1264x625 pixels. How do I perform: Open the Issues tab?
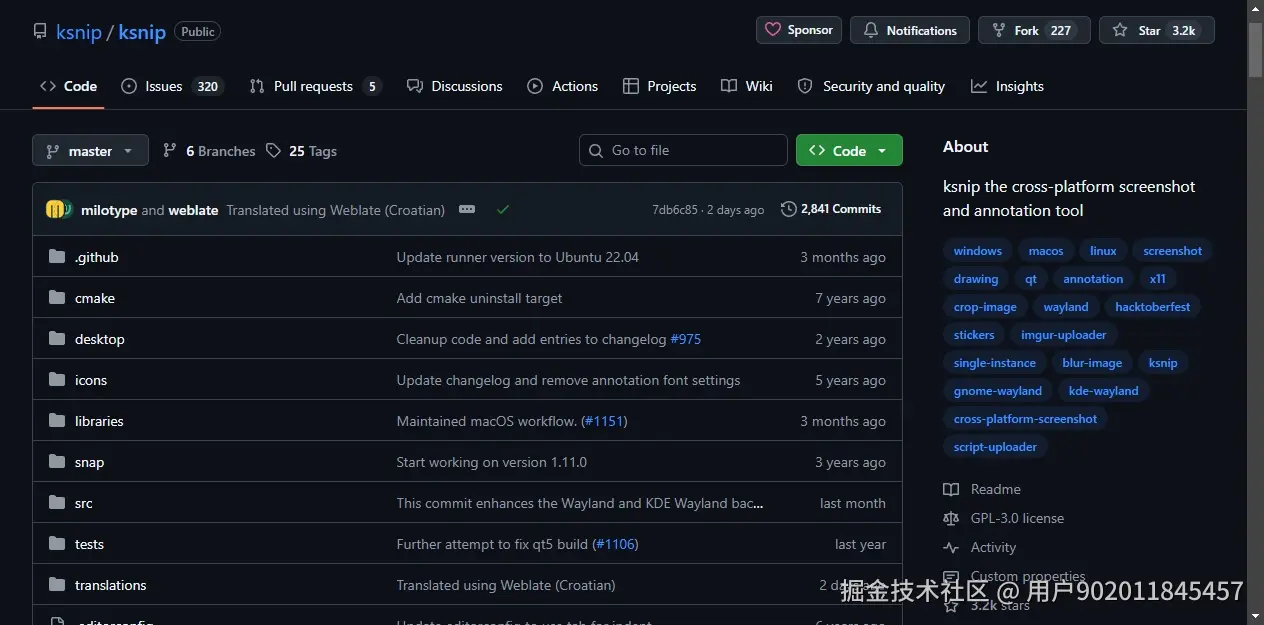(x=171, y=86)
